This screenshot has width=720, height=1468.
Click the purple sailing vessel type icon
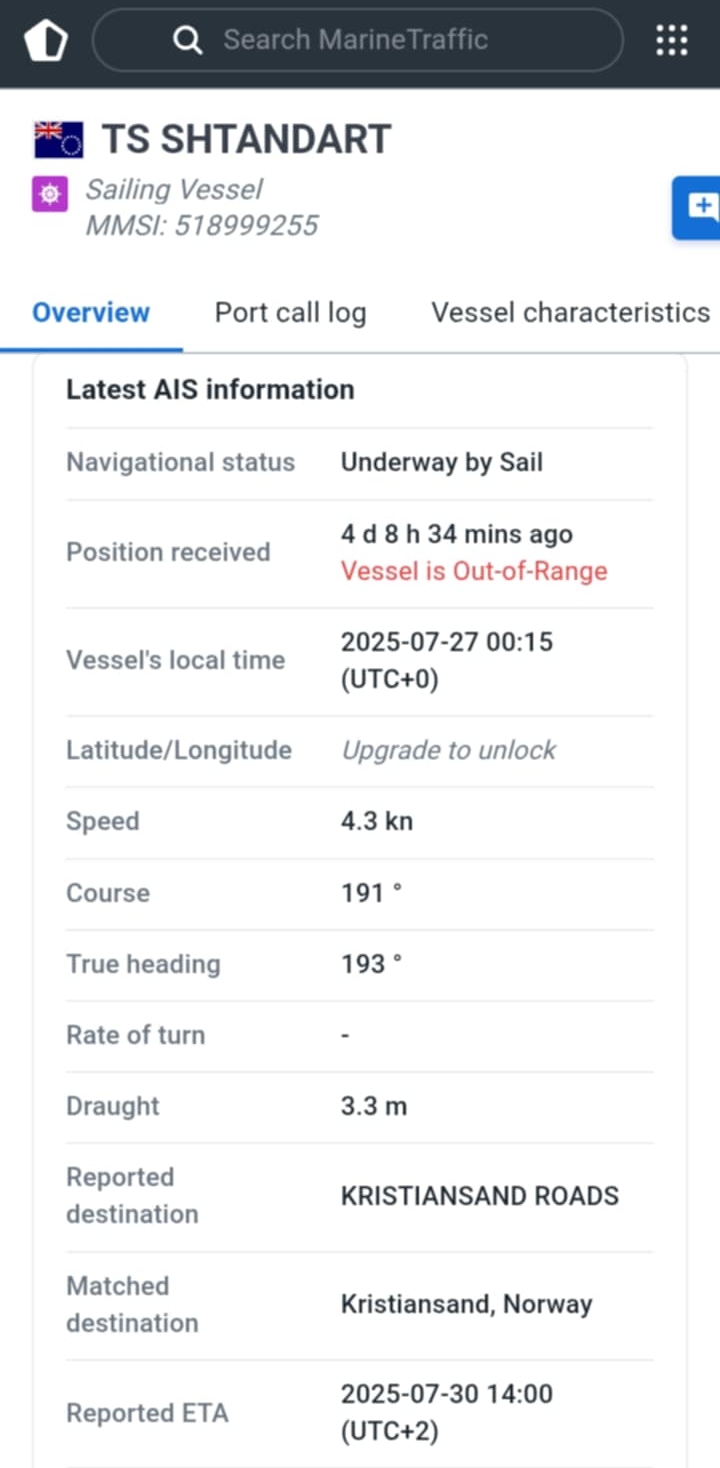[50, 193]
